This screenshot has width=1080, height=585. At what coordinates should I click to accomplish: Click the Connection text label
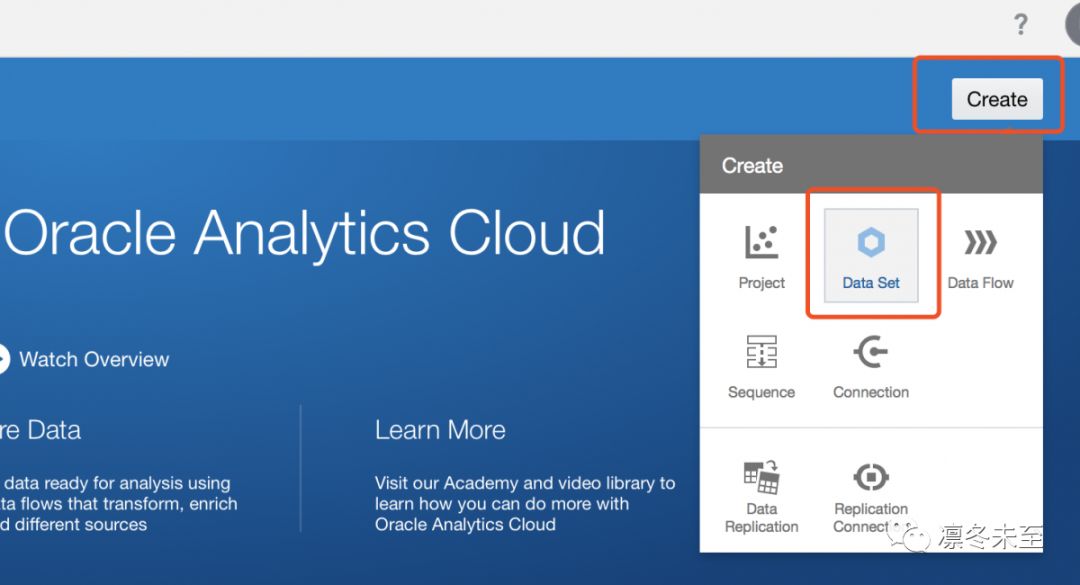point(871,392)
